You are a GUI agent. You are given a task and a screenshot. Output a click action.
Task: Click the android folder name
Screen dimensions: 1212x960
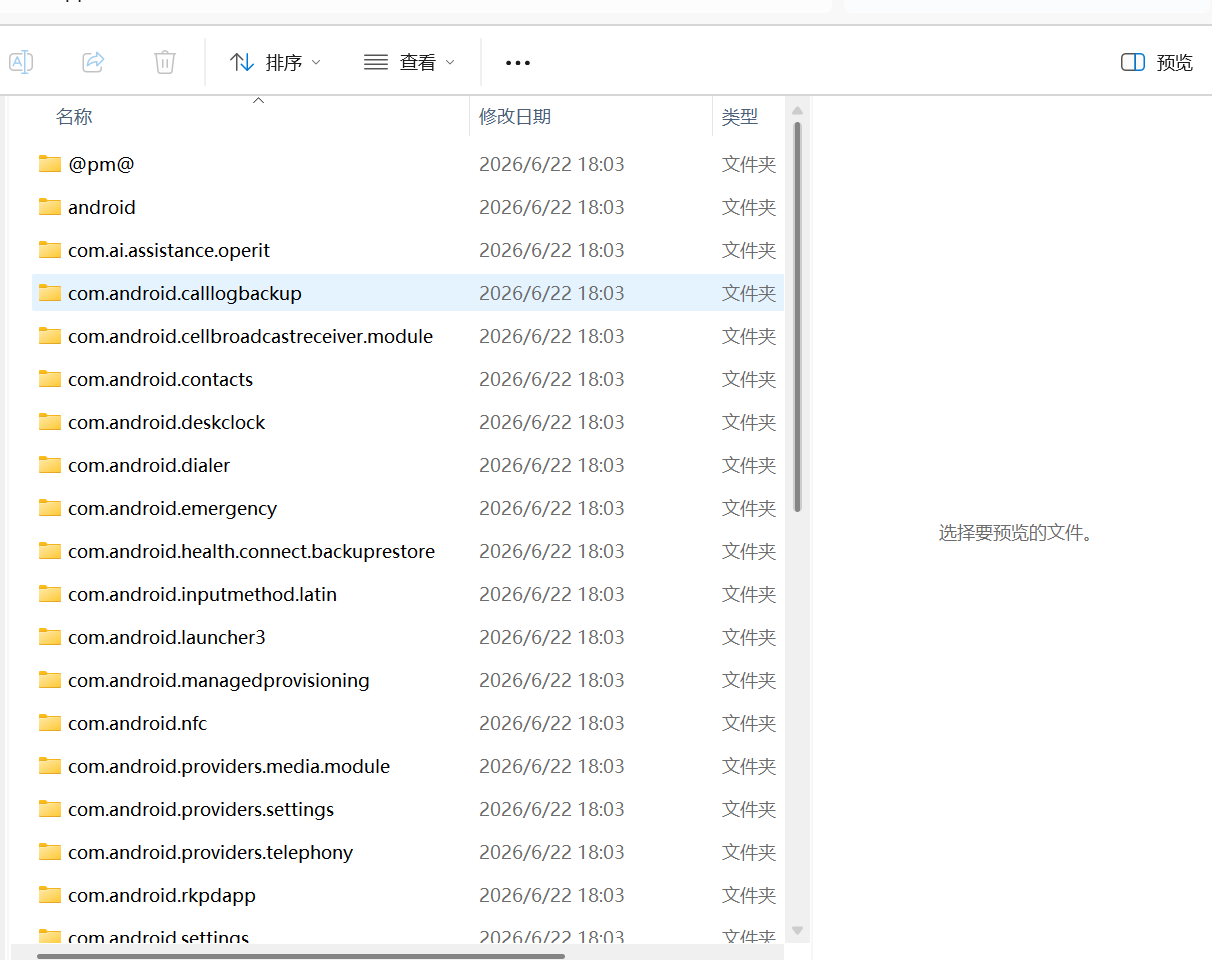(x=102, y=207)
